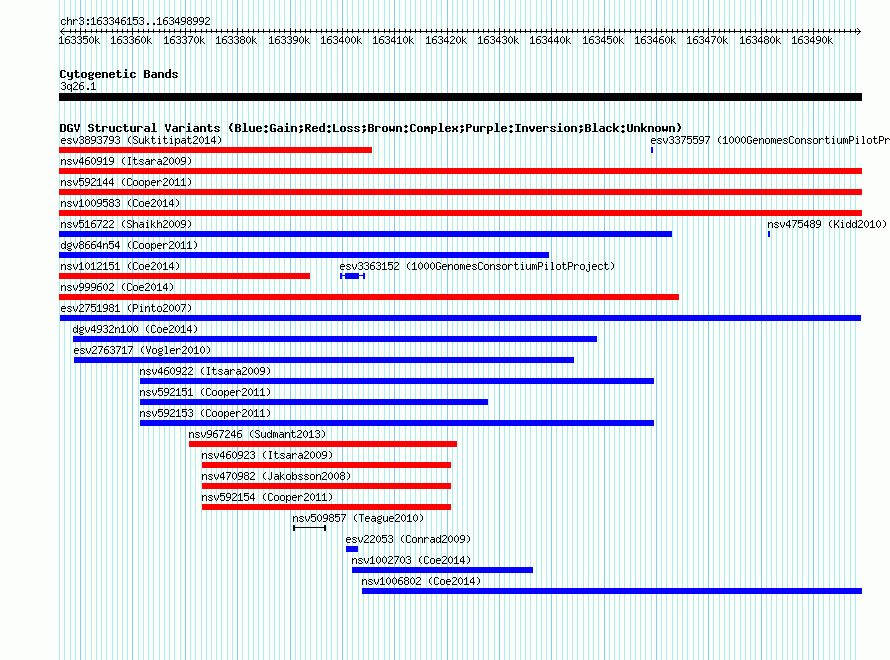890x660 pixels.
Task: Click the chr3:163346153..163498992 region label
Action: [135, 21]
